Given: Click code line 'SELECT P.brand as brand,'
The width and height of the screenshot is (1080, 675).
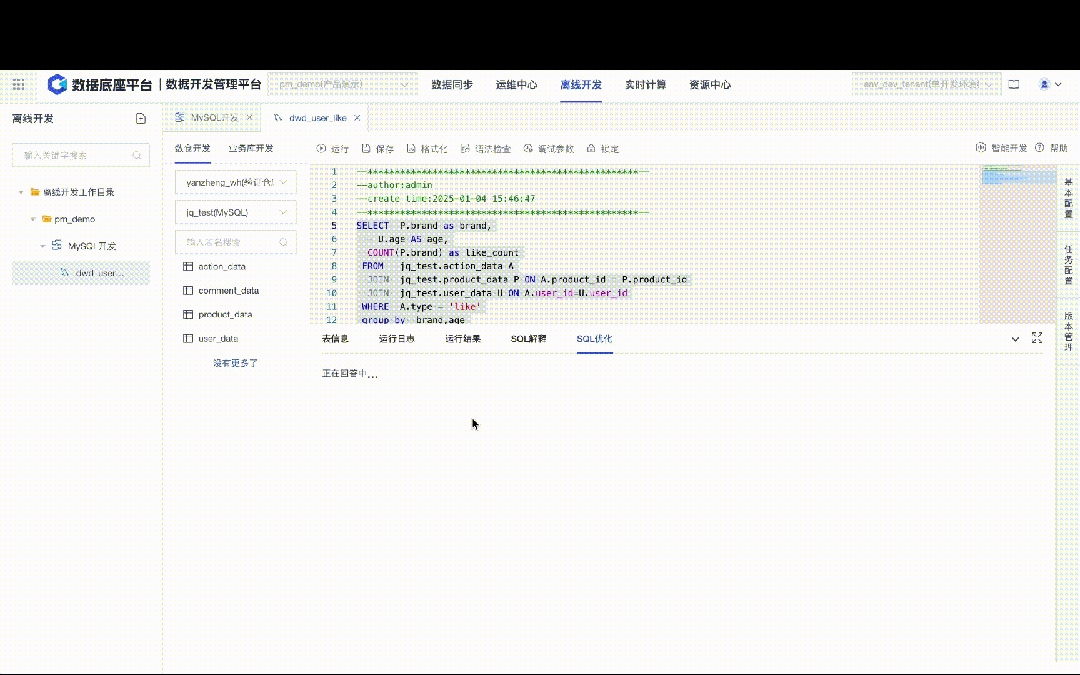Looking at the screenshot, I should click(x=423, y=226).
